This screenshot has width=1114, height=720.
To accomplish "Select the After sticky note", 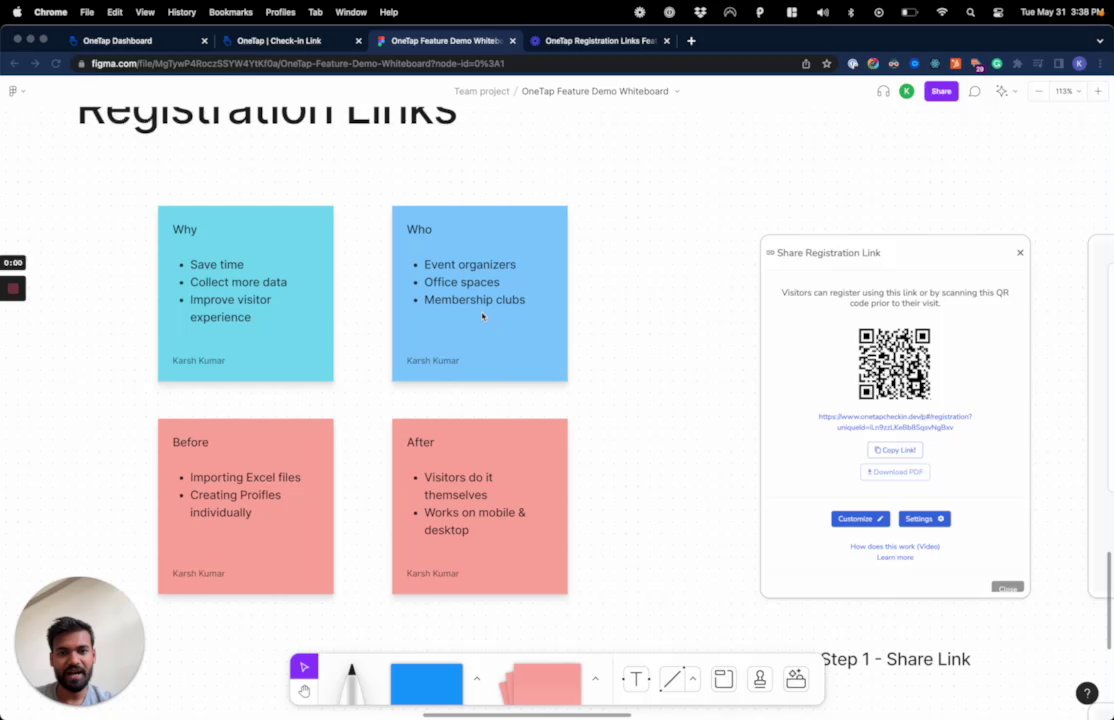I will (x=480, y=506).
